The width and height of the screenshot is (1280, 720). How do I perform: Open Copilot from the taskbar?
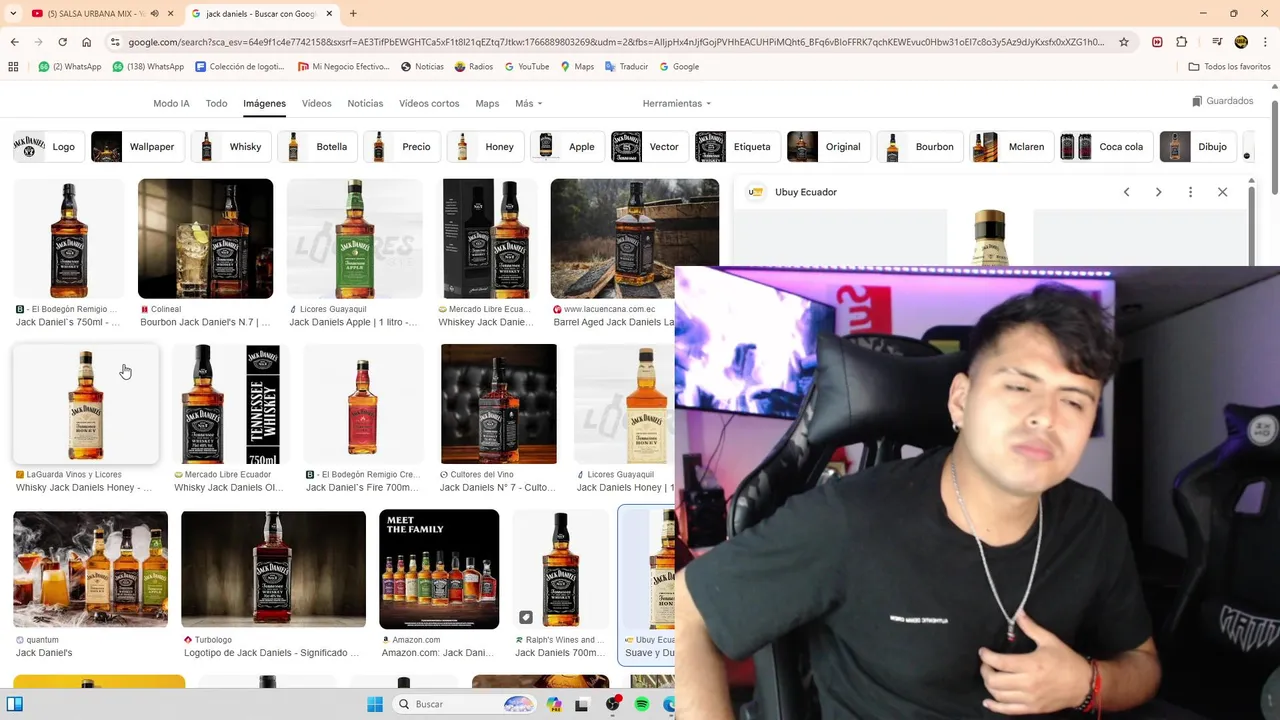click(x=554, y=704)
